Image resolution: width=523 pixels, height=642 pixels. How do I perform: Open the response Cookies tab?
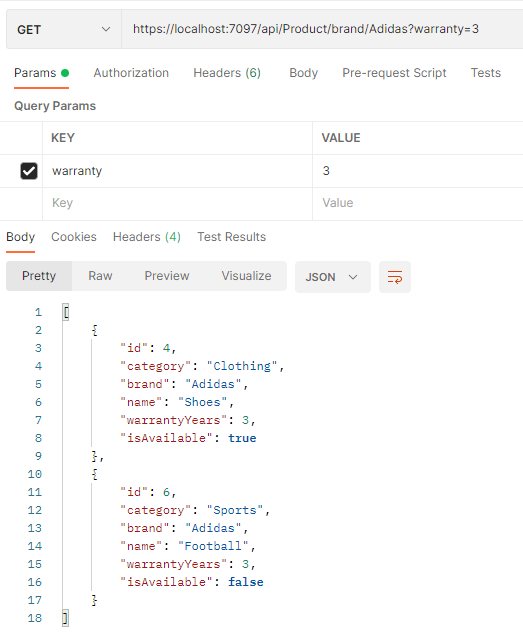[74, 237]
